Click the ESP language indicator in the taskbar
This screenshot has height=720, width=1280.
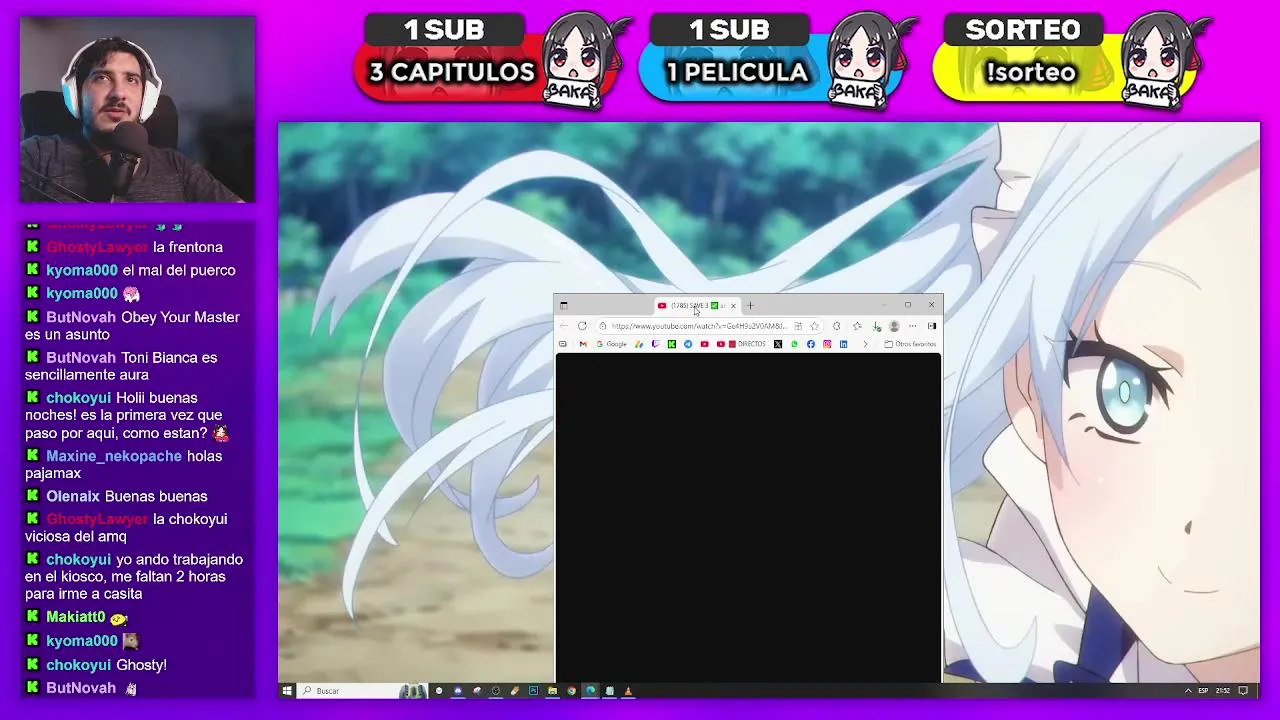pos(1205,690)
